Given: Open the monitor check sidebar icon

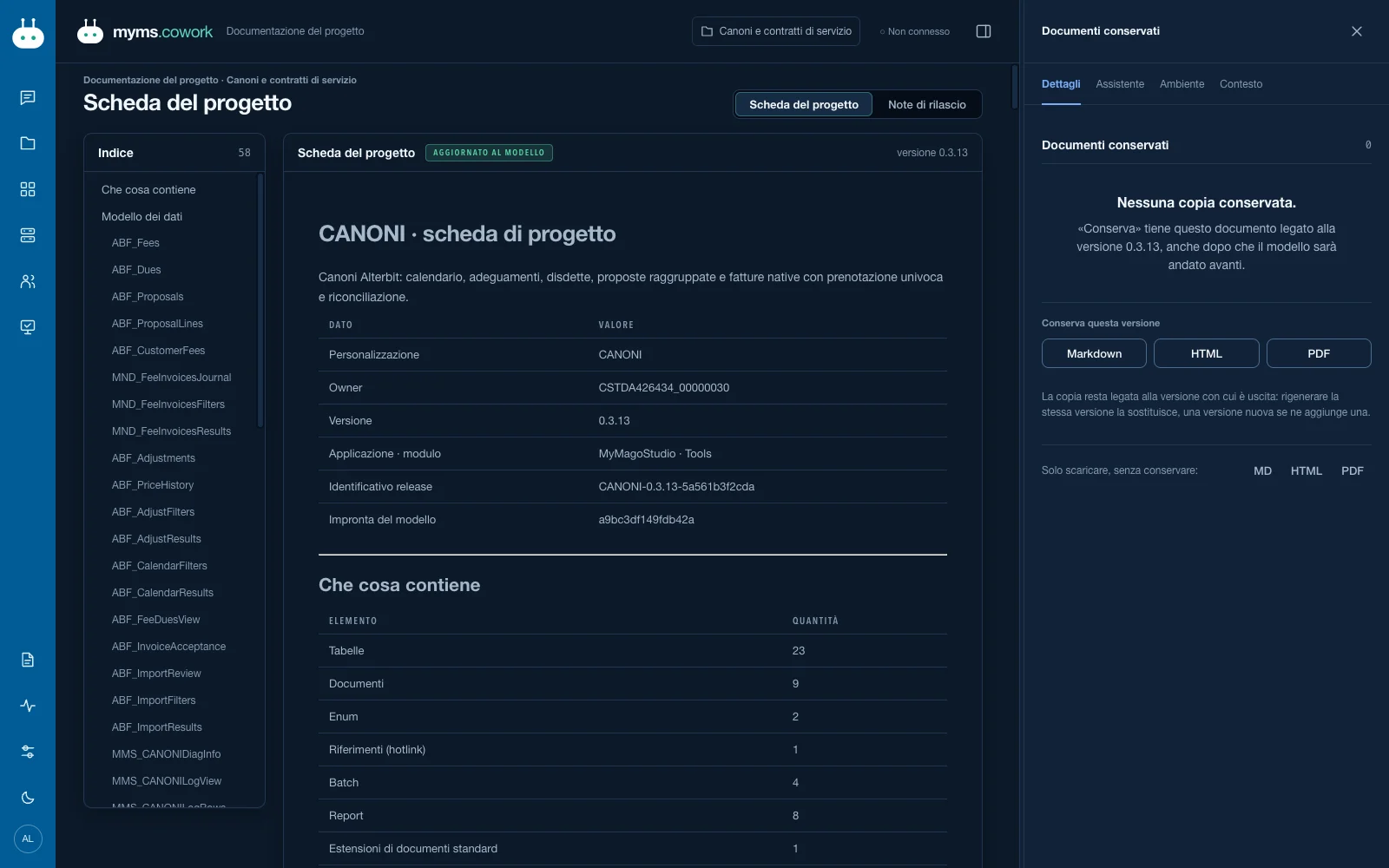Looking at the screenshot, I should point(28,327).
